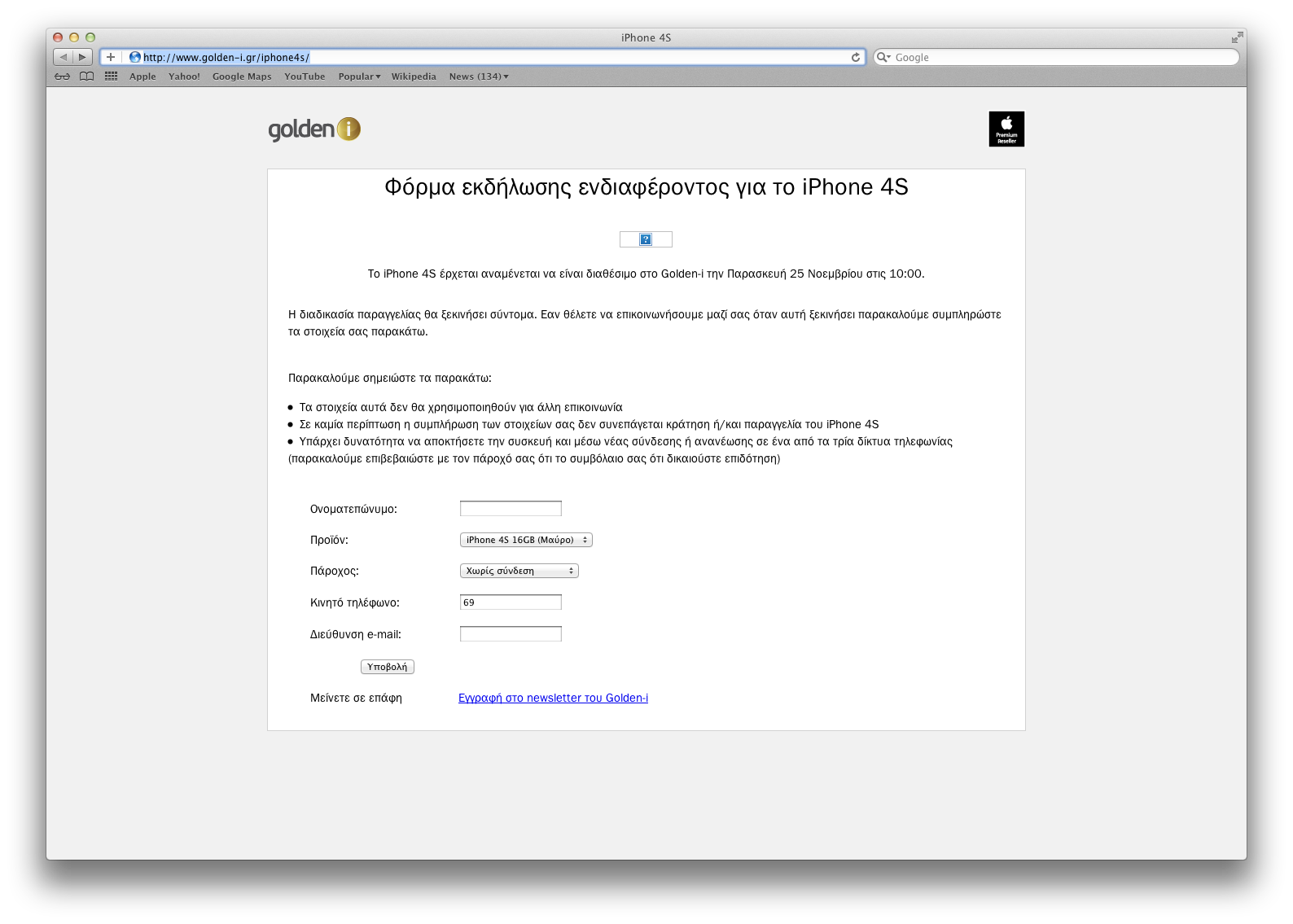The width and height of the screenshot is (1293, 924).
Task: Expand the News (134) bookmarks menu
Action: coord(479,77)
